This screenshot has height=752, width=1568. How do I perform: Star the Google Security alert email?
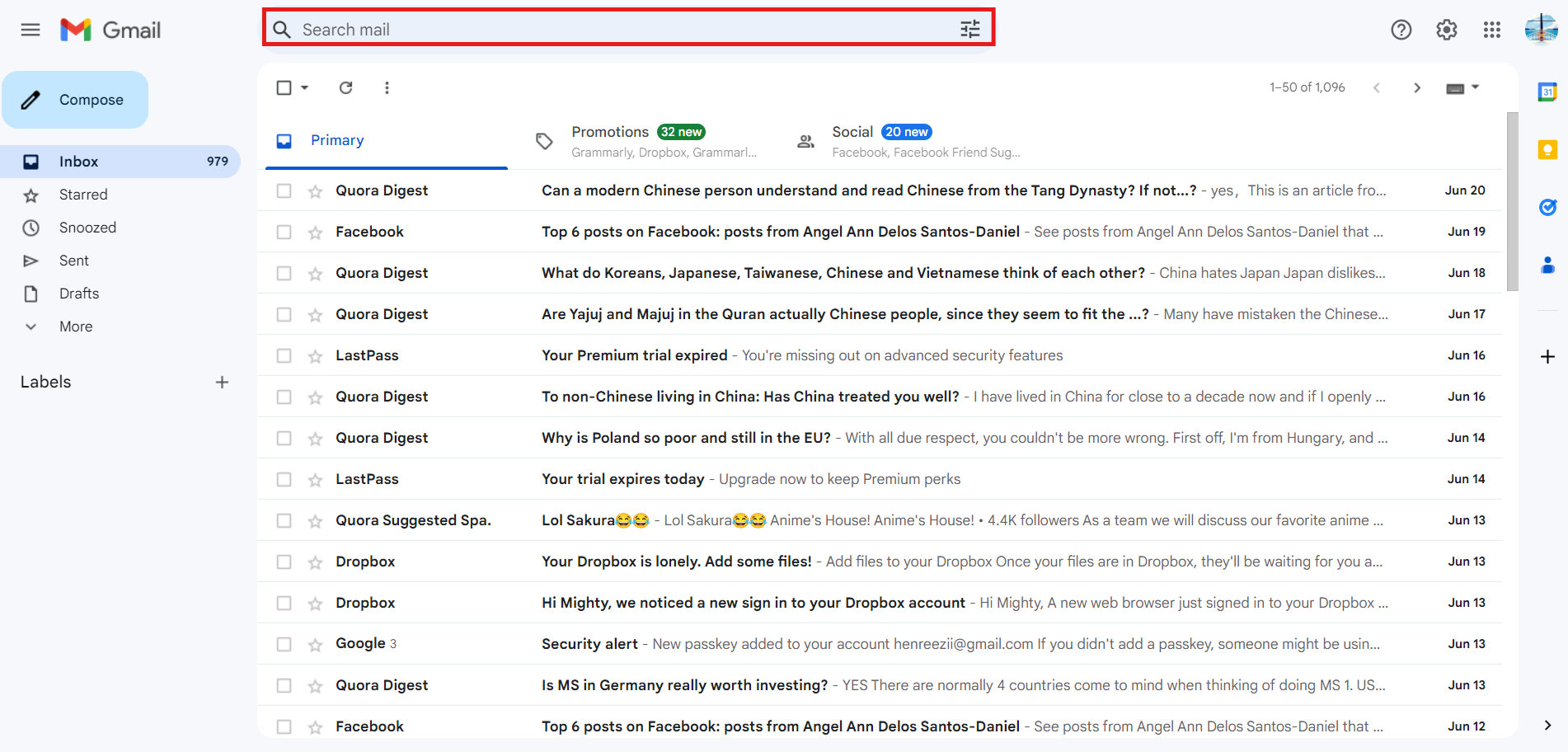pyautogui.click(x=315, y=645)
